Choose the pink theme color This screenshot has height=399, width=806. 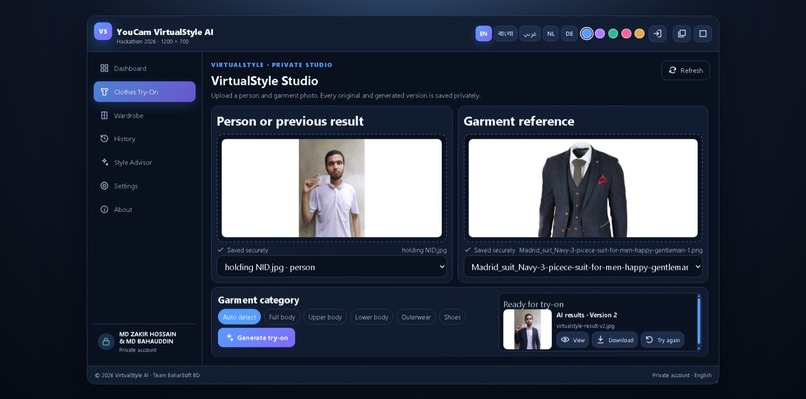(x=626, y=33)
